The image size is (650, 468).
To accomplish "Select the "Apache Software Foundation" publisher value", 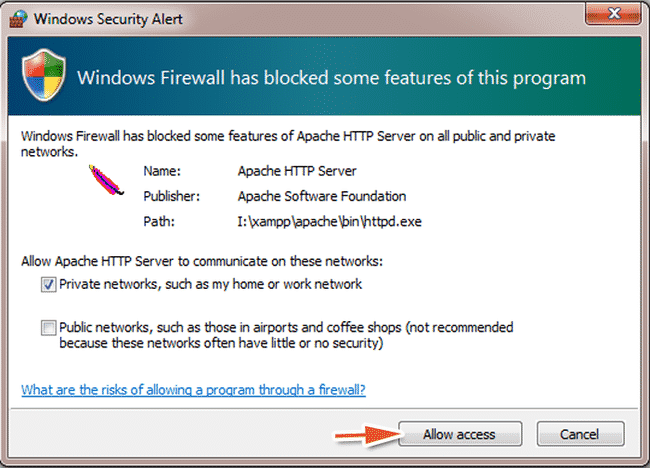I will point(322,196).
